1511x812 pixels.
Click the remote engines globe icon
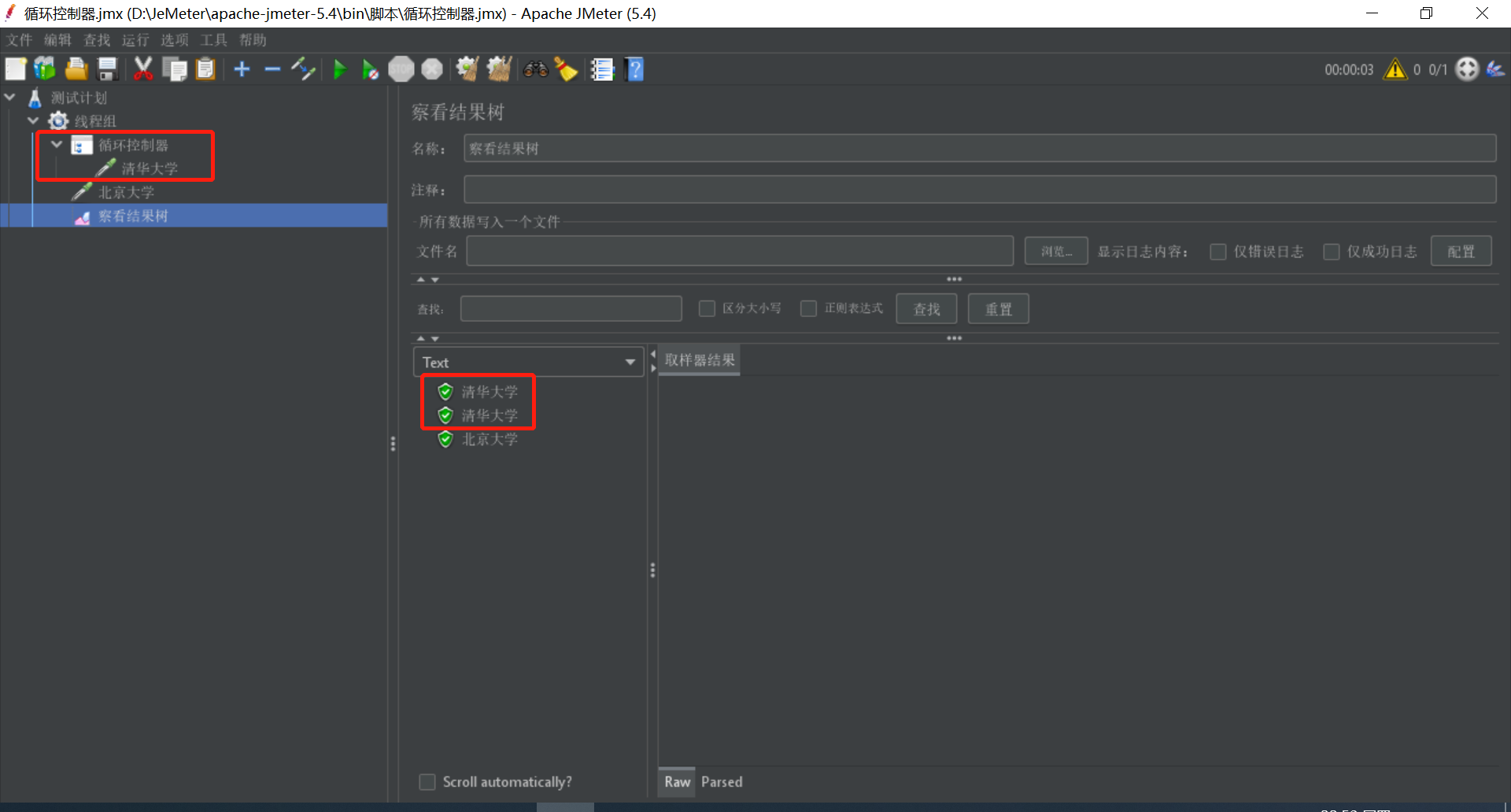click(1467, 69)
